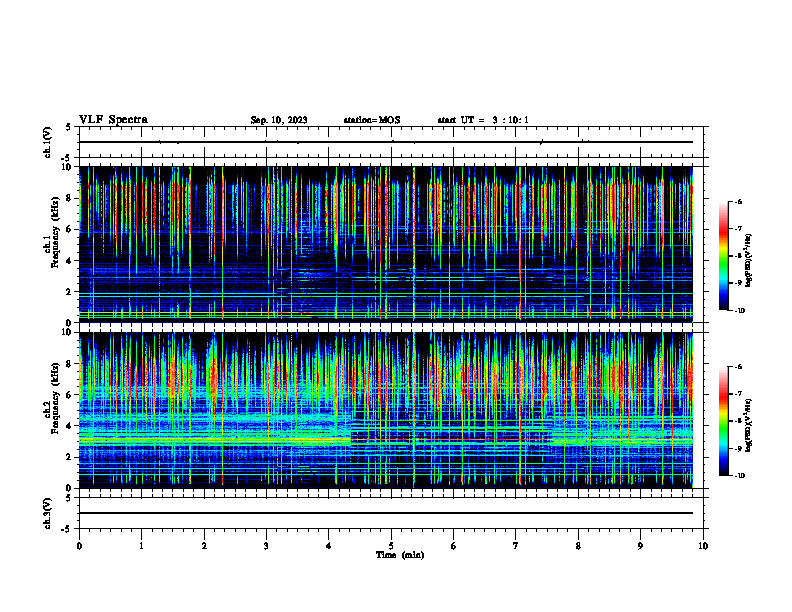The height and width of the screenshot is (612, 792).
Task: Click the "1" tick on the time axis
Action: 141,546
